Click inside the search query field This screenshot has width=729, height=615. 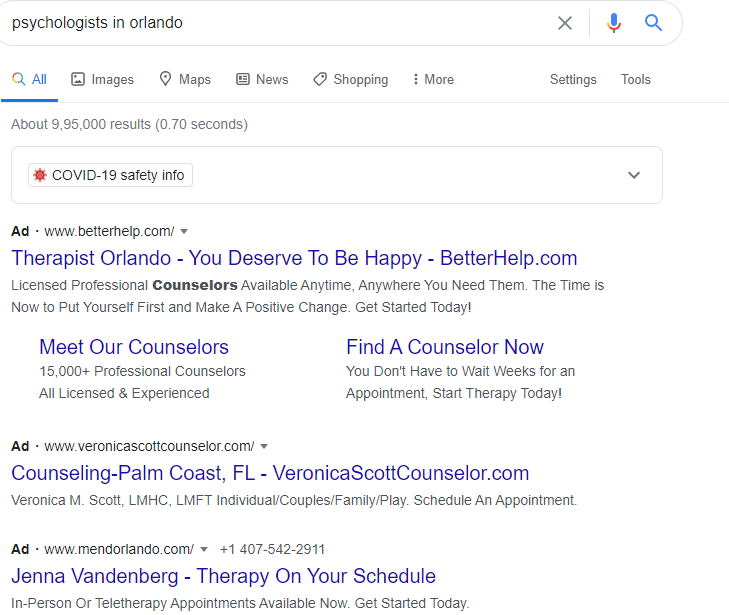point(279,23)
